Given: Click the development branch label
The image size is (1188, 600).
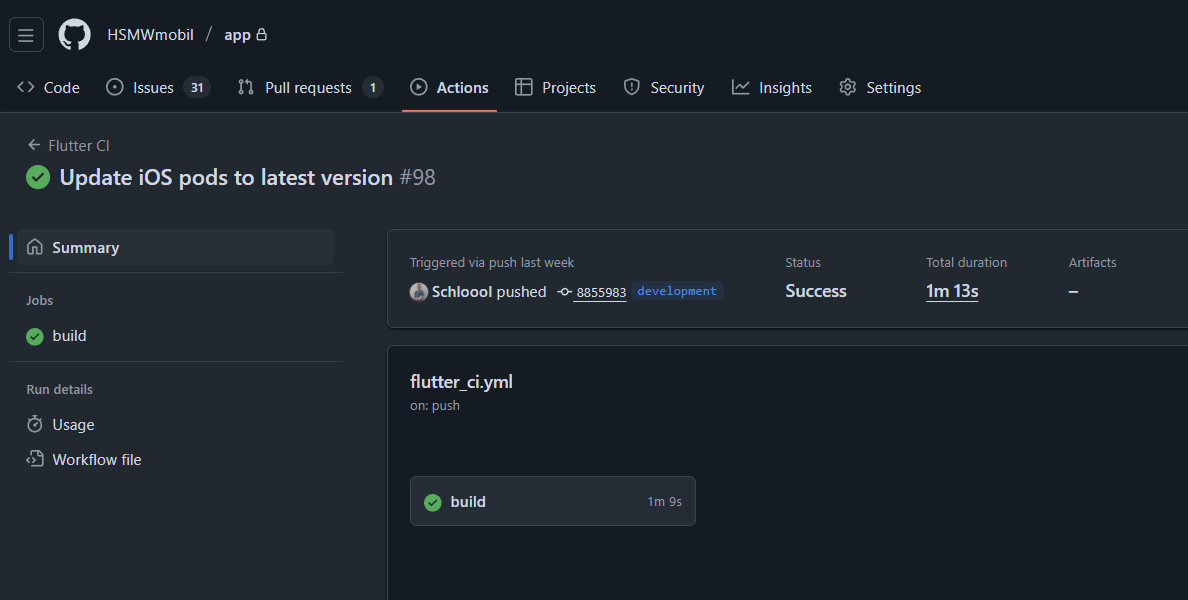Looking at the screenshot, I should click(677, 291).
